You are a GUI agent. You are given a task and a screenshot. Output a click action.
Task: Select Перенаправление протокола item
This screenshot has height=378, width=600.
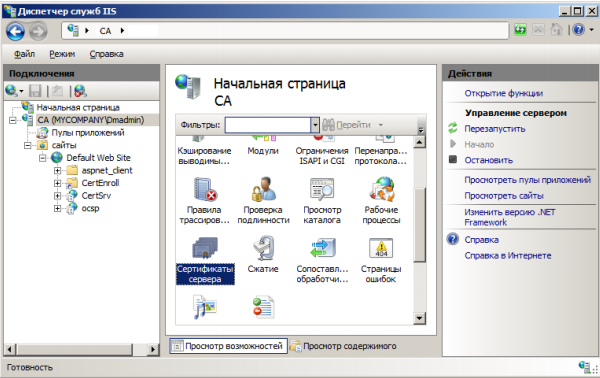[381, 156]
